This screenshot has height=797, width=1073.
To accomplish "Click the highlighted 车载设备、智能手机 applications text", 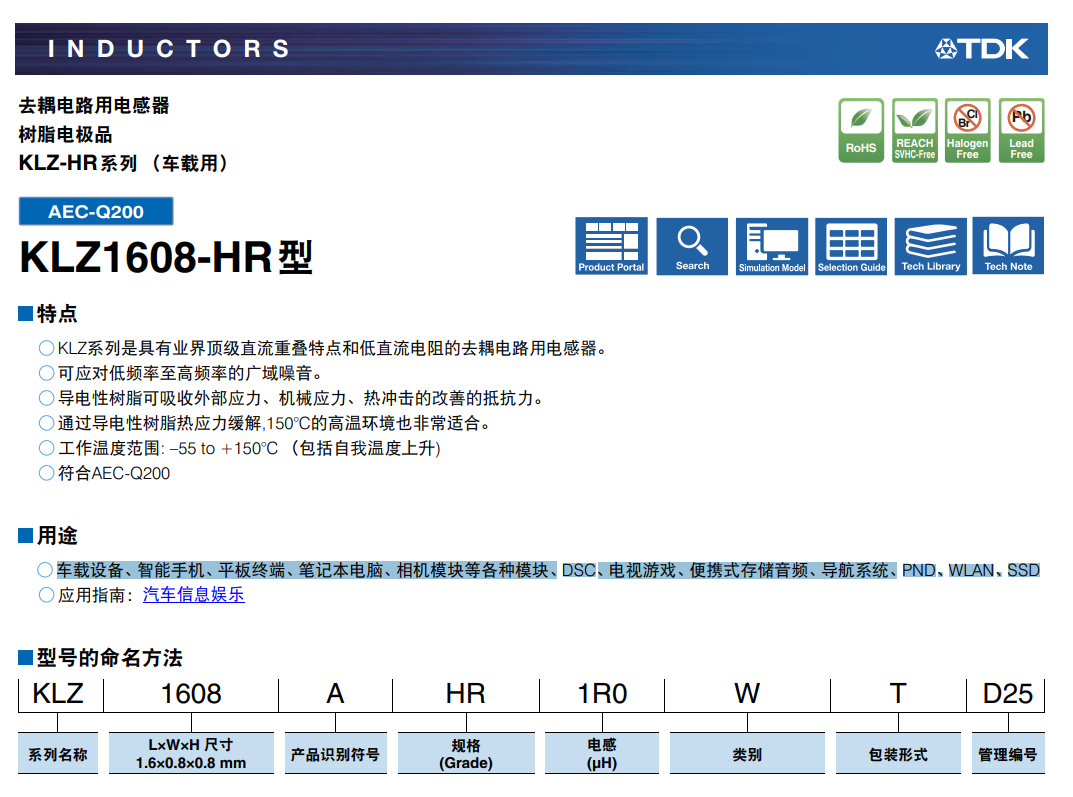I will [548, 571].
